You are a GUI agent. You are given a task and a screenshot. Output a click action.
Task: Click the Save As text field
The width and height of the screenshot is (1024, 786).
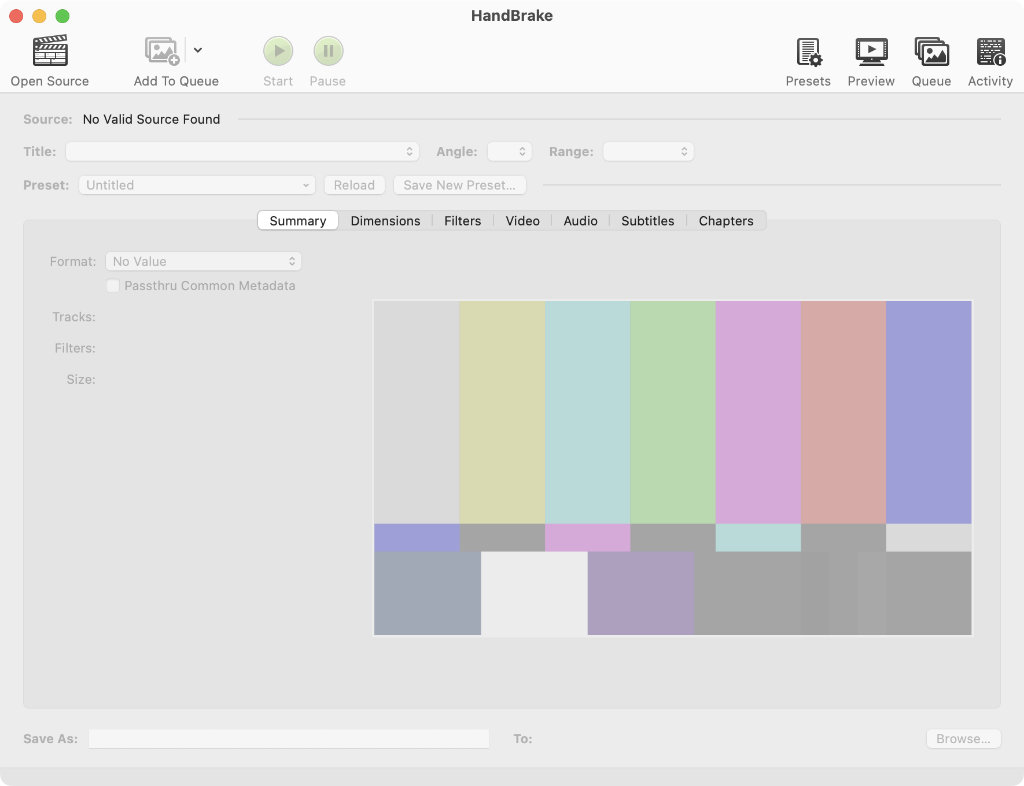click(x=288, y=739)
